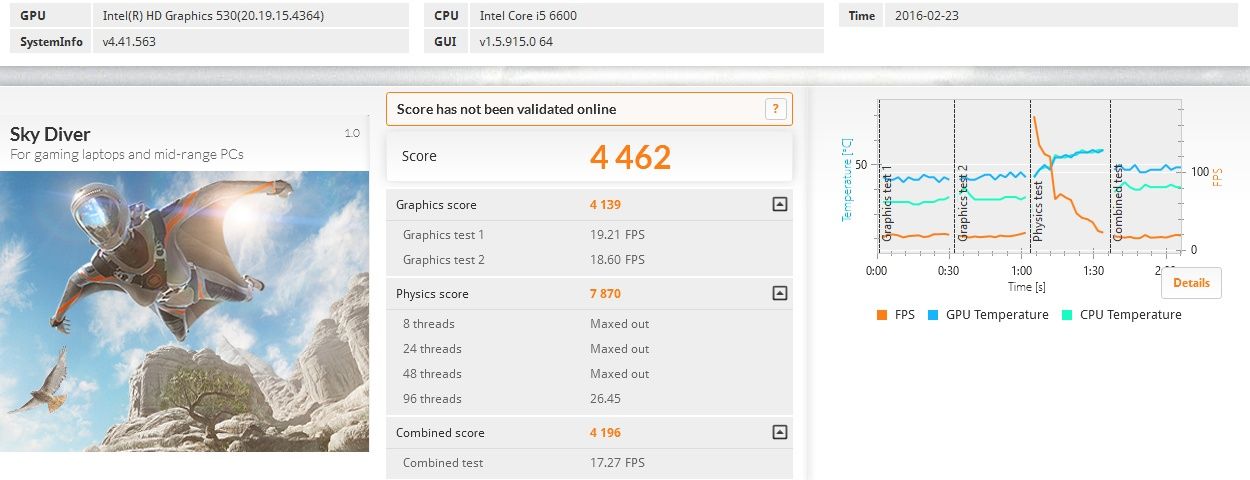
Task: Click the FPS orange legend swatch
Action: (x=881, y=315)
